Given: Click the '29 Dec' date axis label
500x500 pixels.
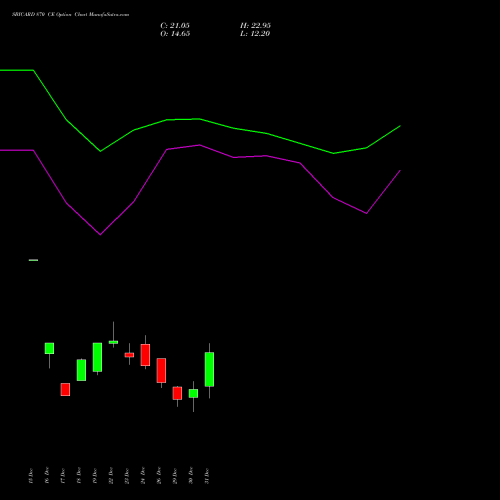Looking at the screenshot, I should click(x=175, y=476).
